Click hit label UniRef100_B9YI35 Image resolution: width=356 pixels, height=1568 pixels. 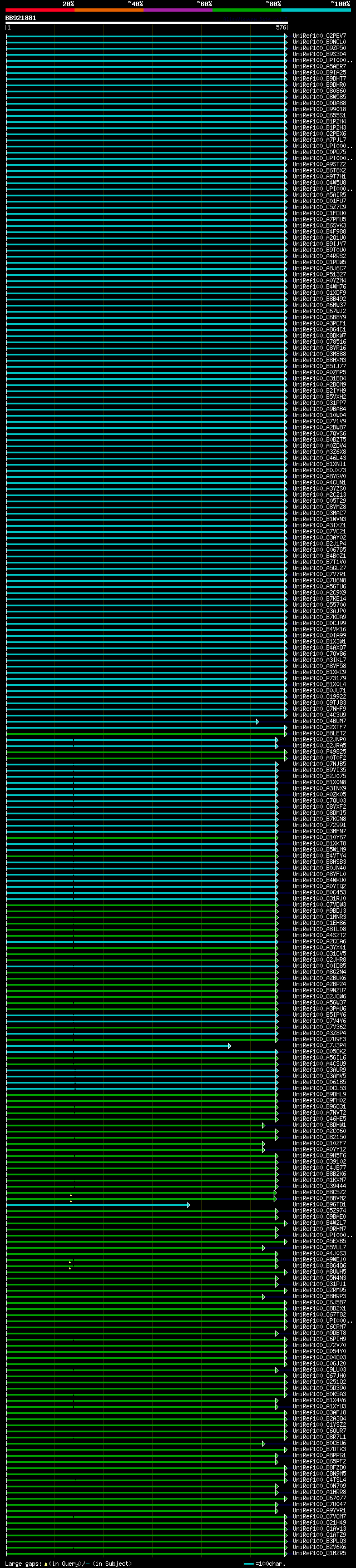319,770
